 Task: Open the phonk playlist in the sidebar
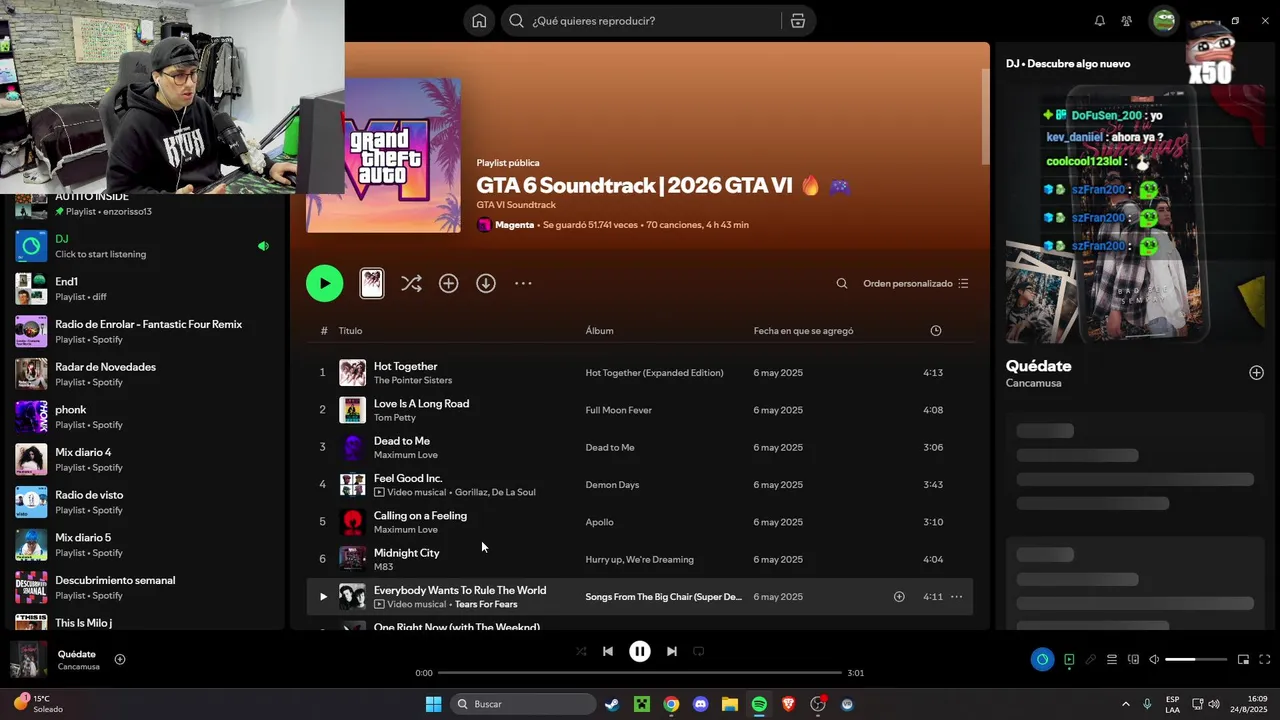pyautogui.click(x=145, y=417)
